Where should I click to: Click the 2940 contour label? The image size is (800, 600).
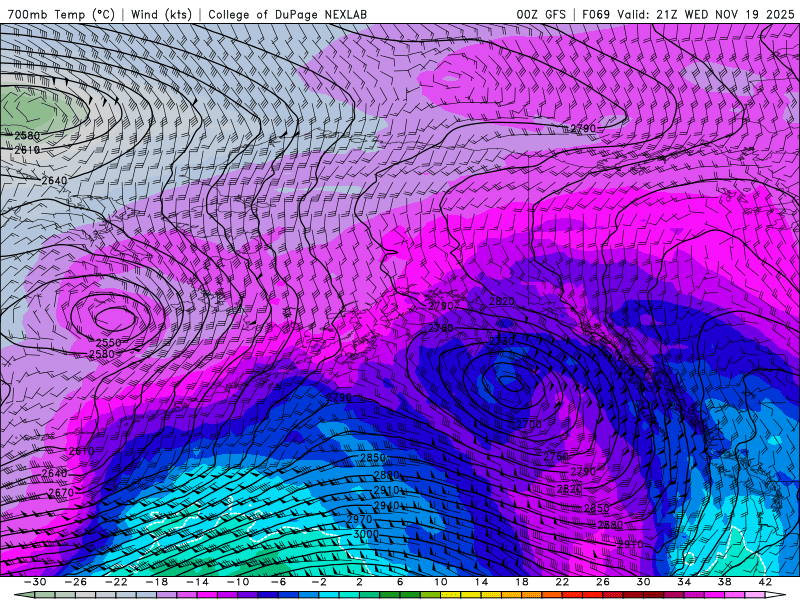[386, 506]
